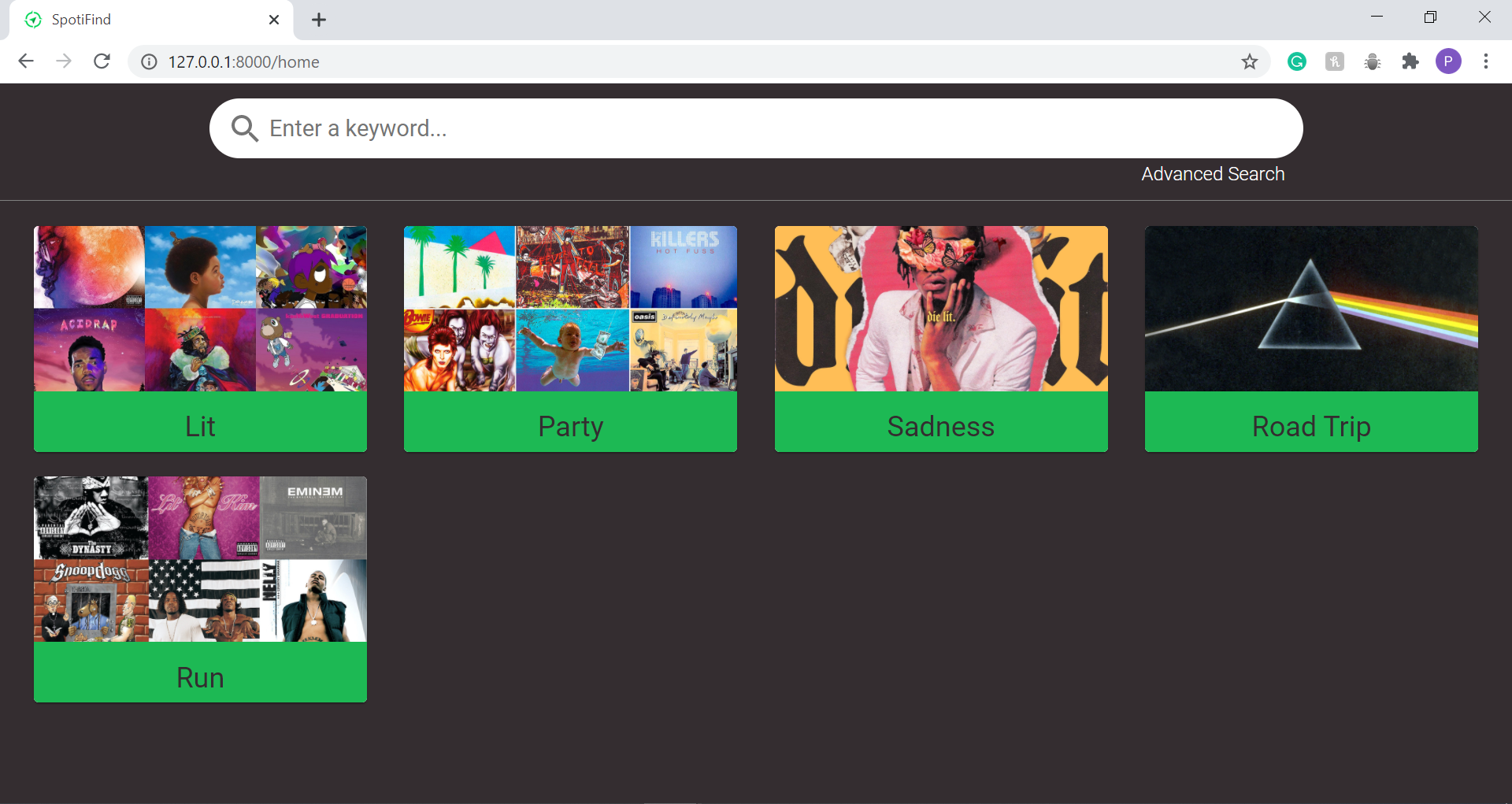
Task: Click the Run album collage thumbnail
Action: [200, 559]
